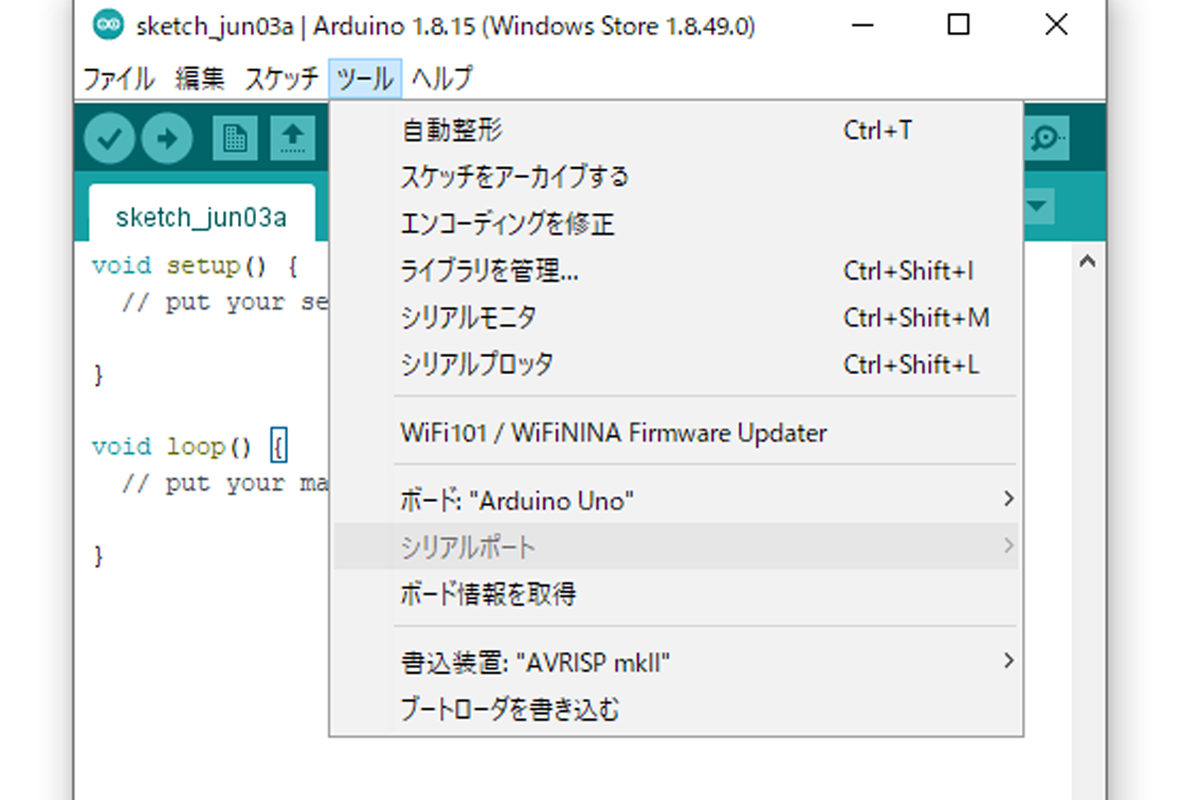Click the Verify checkmark toolbar icon
This screenshot has height=800, width=1200.
tap(109, 138)
